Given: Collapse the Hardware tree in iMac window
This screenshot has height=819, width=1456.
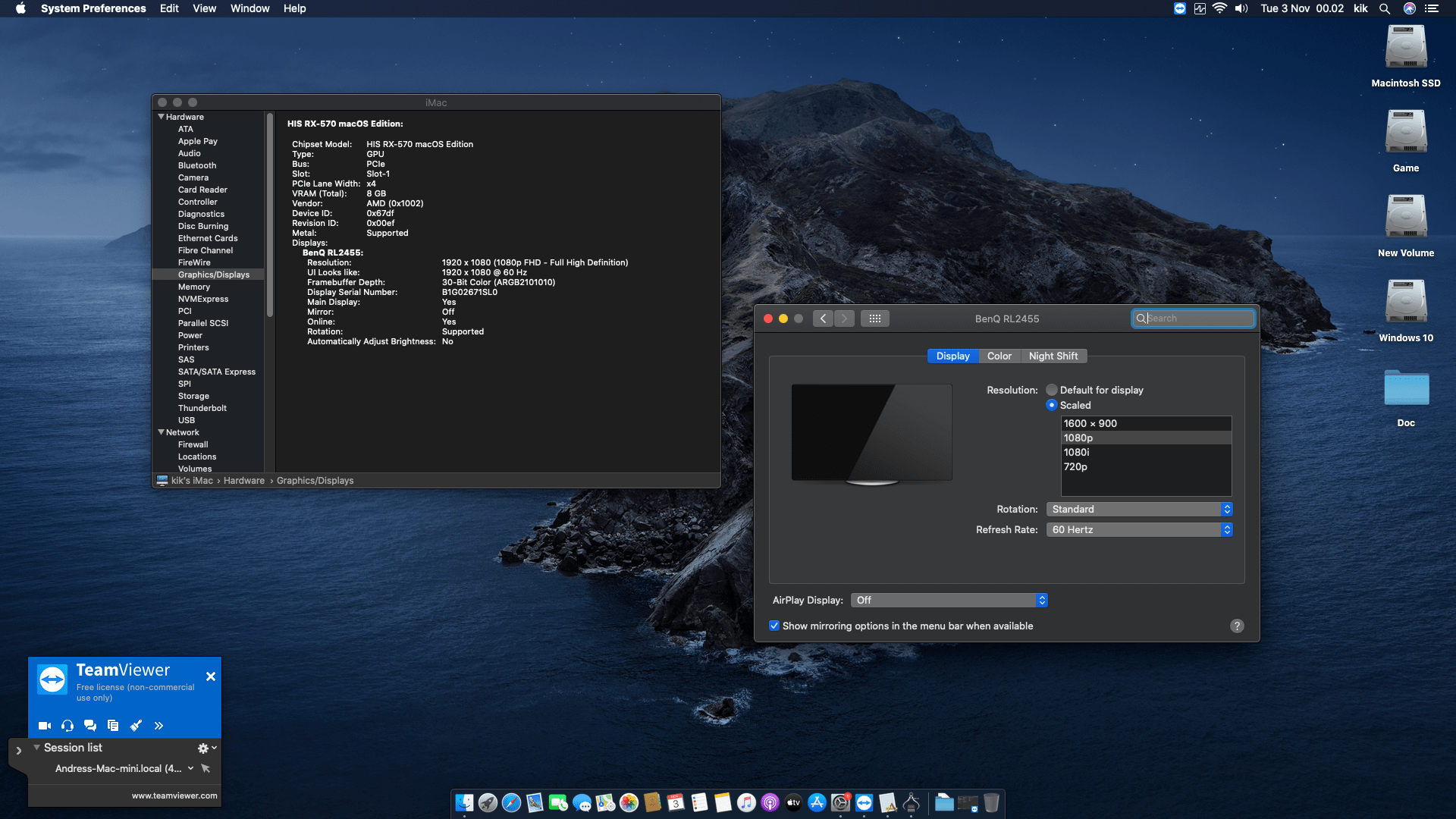Looking at the screenshot, I should coord(161,117).
